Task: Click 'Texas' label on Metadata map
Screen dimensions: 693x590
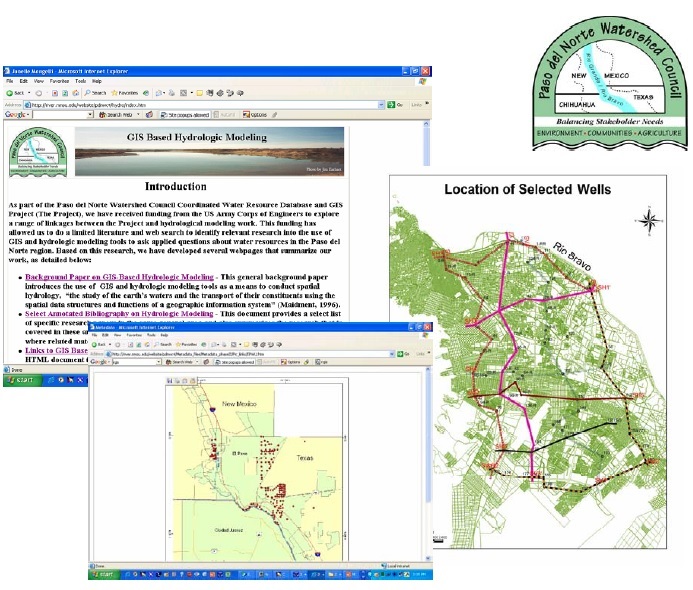Action: [305, 458]
